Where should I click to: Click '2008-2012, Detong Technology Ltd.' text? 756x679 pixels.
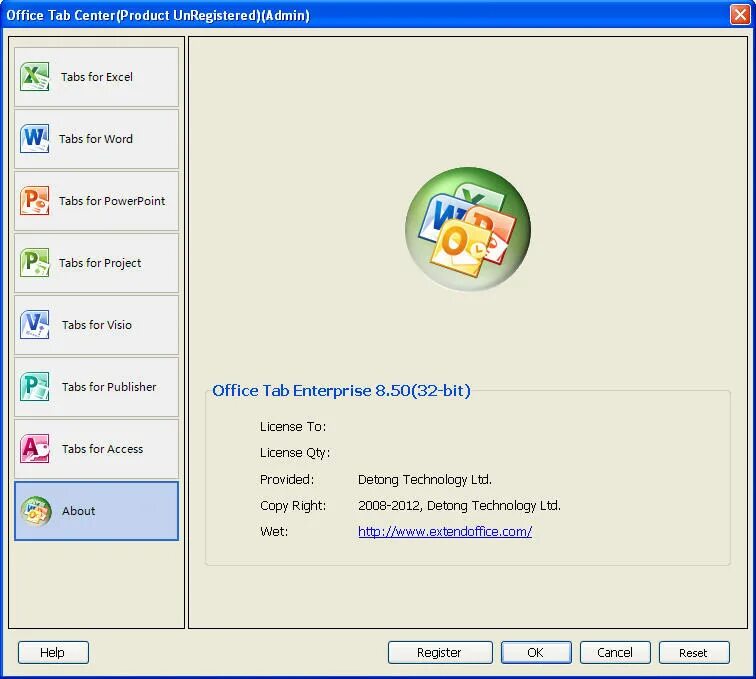pyautogui.click(x=459, y=505)
